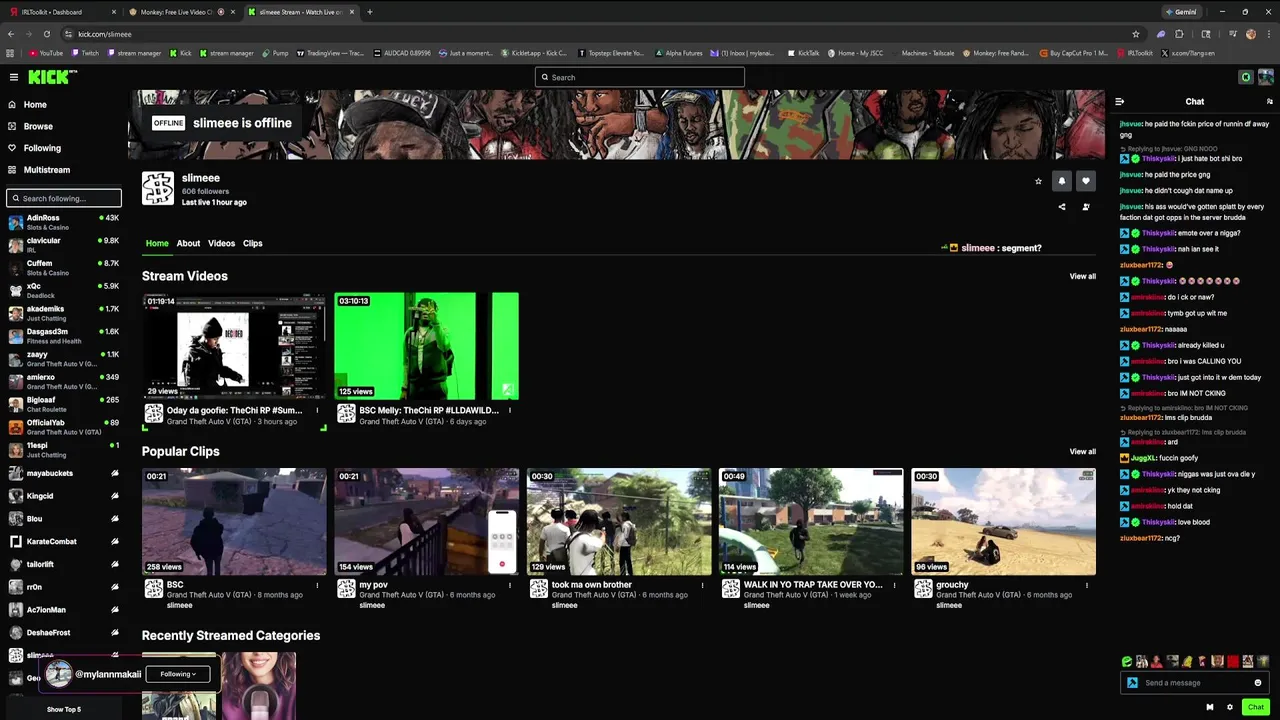Image resolution: width=1280 pixels, height=720 pixels.
Task: Click the moderator hammer badge in message box
Action: (1132, 683)
